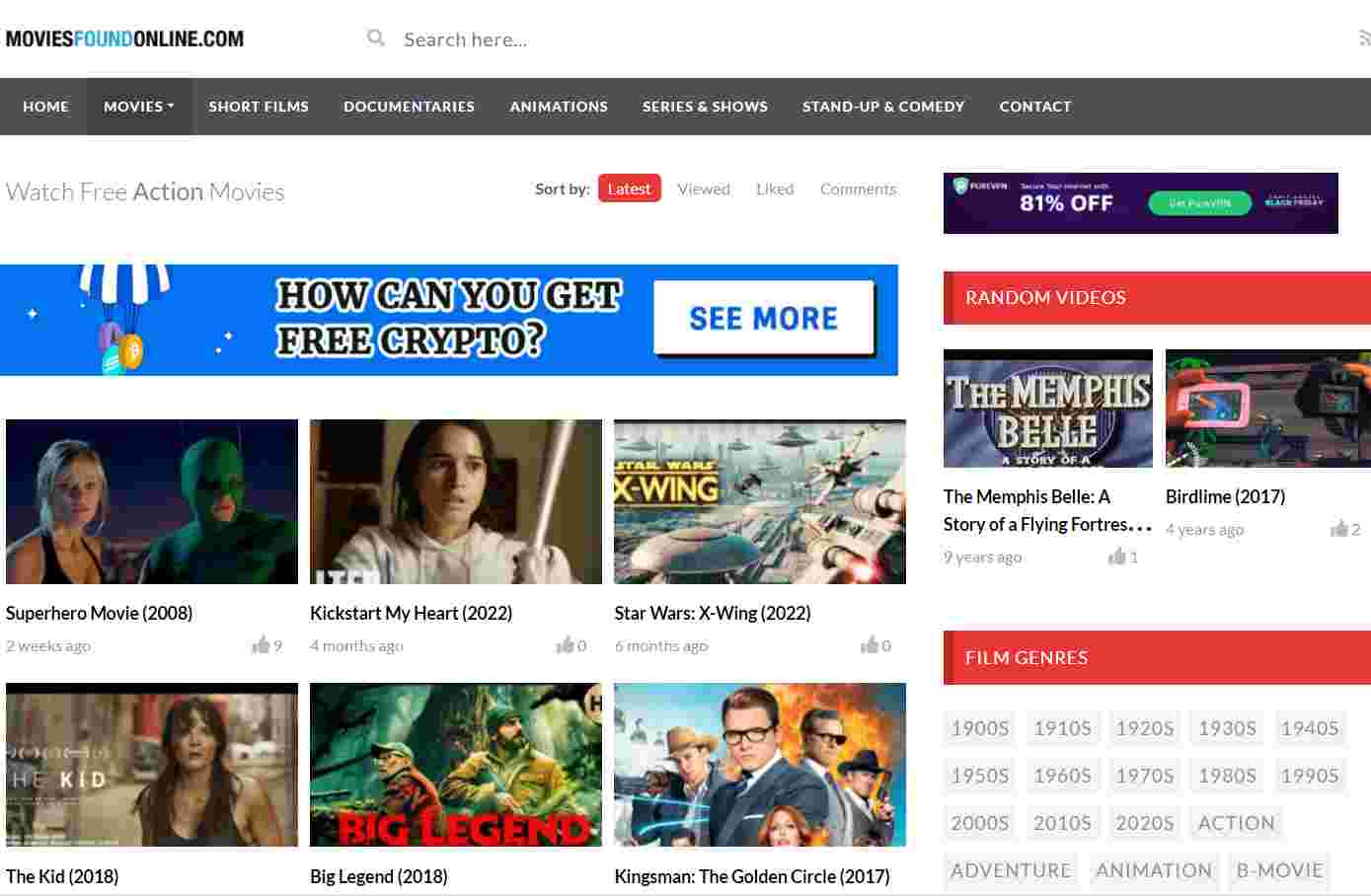Sort movies by Comments
The width and height of the screenshot is (1371, 896).
pyautogui.click(x=858, y=188)
